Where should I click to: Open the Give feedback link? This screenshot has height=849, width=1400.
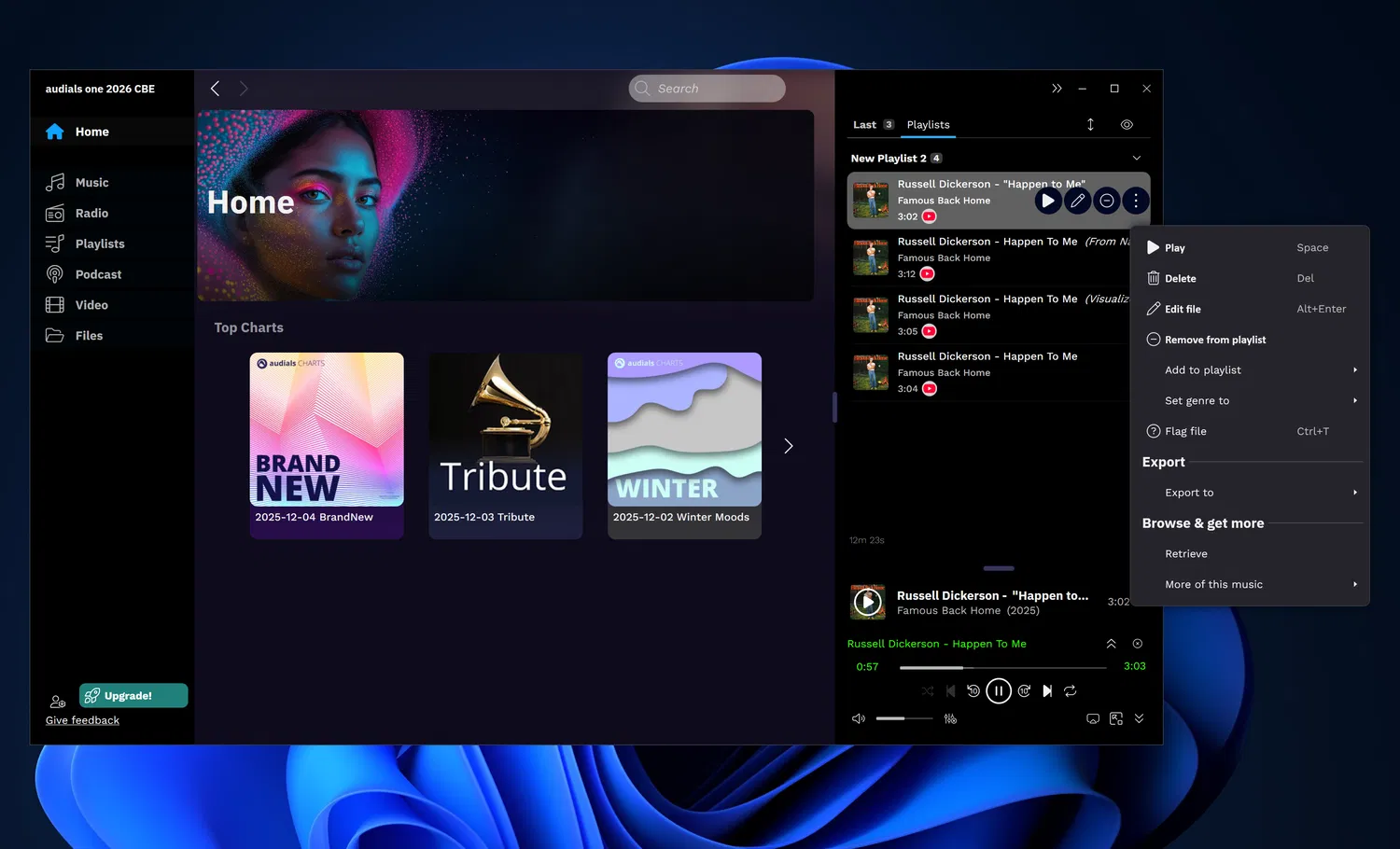(x=82, y=720)
